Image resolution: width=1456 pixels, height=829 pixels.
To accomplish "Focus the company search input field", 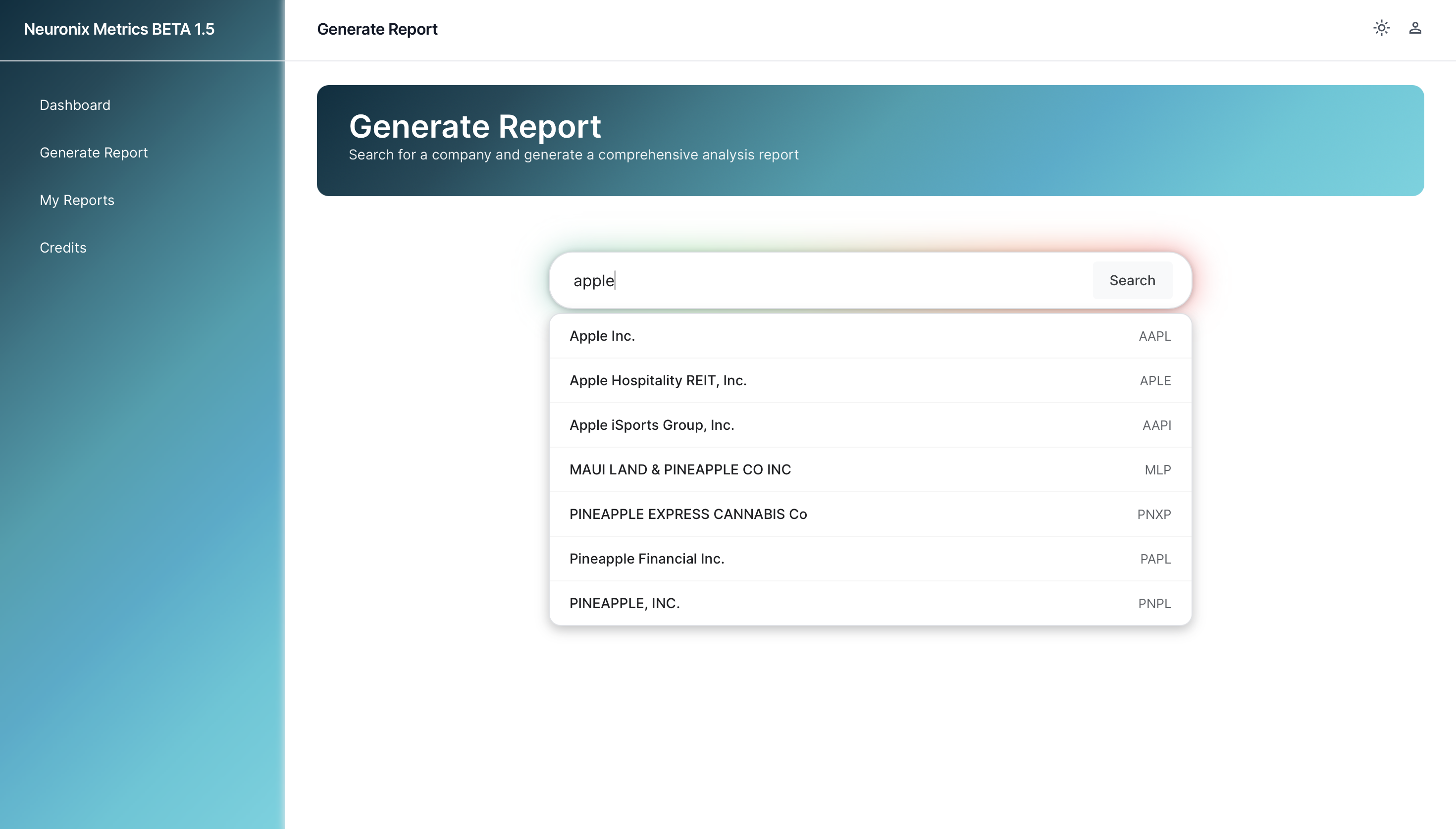I will (x=826, y=281).
